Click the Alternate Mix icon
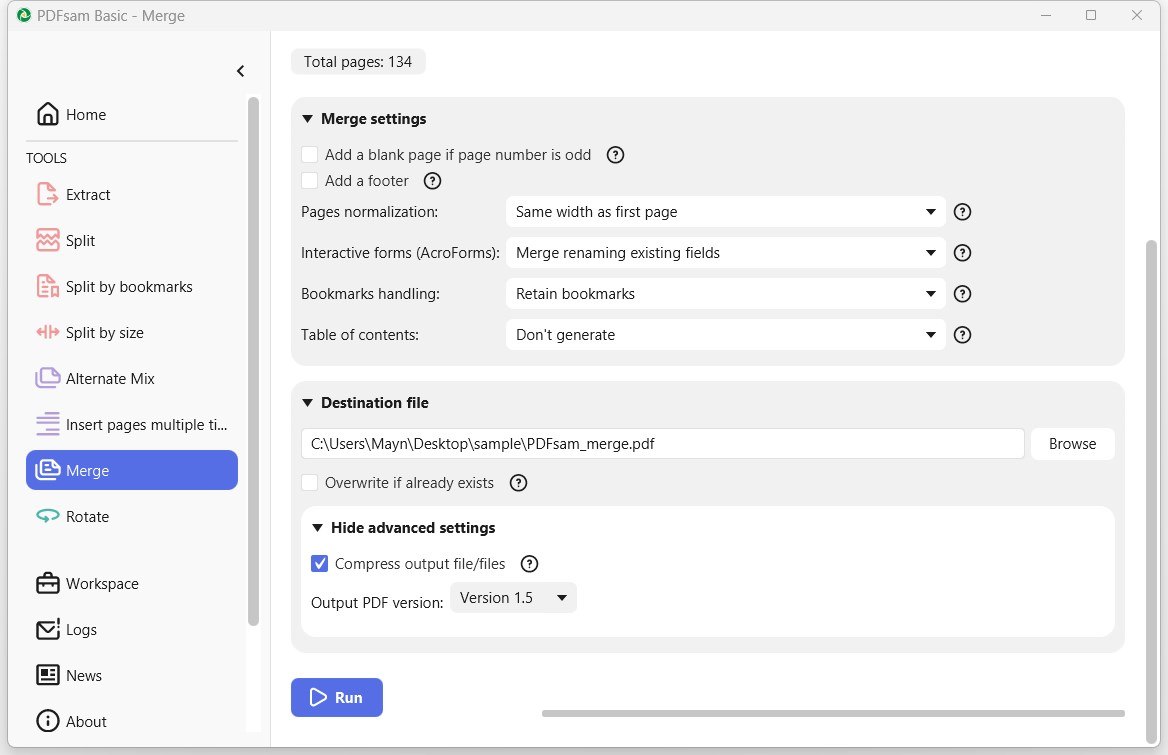This screenshot has height=755, width=1168. pyautogui.click(x=47, y=379)
